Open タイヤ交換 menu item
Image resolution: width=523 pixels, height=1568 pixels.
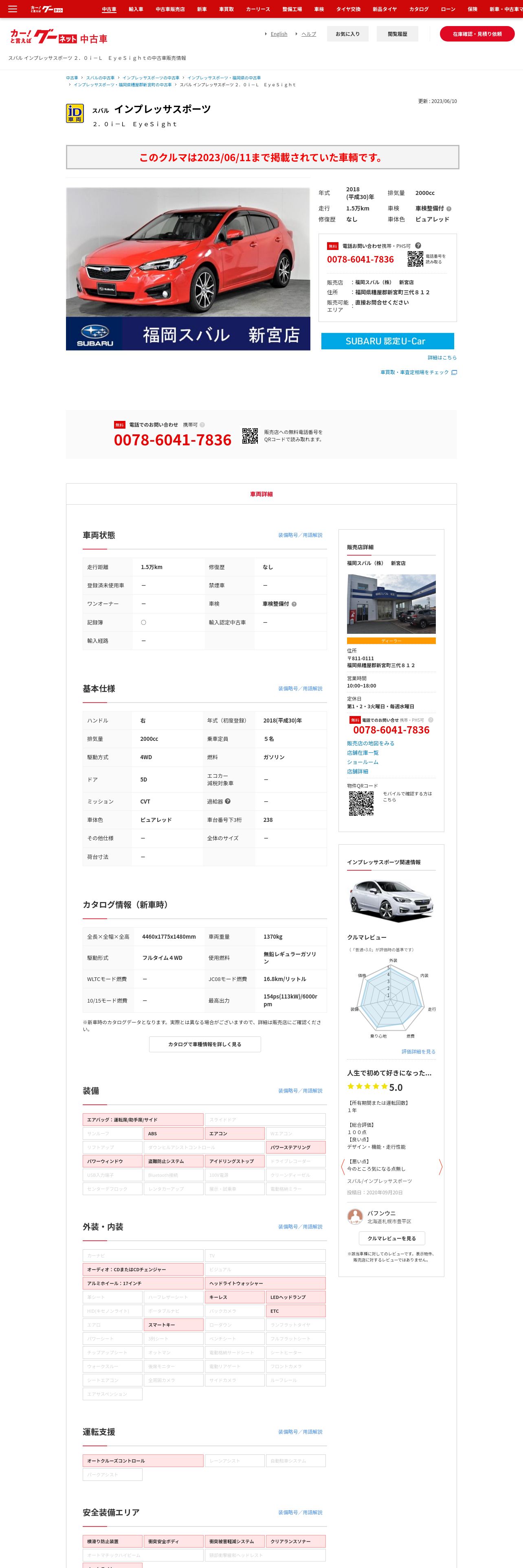[348, 9]
